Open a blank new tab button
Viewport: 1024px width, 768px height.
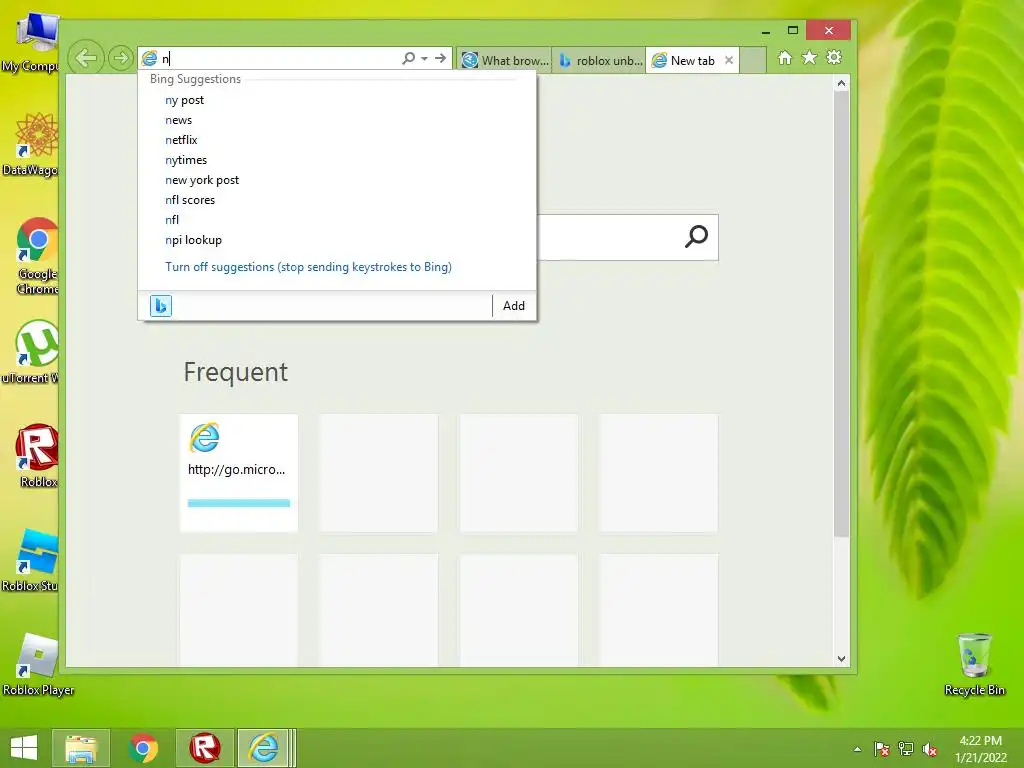click(753, 60)
